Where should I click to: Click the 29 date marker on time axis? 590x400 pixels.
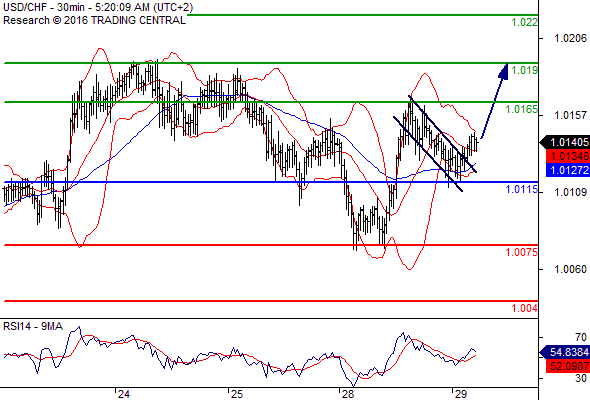pos(461,394)
